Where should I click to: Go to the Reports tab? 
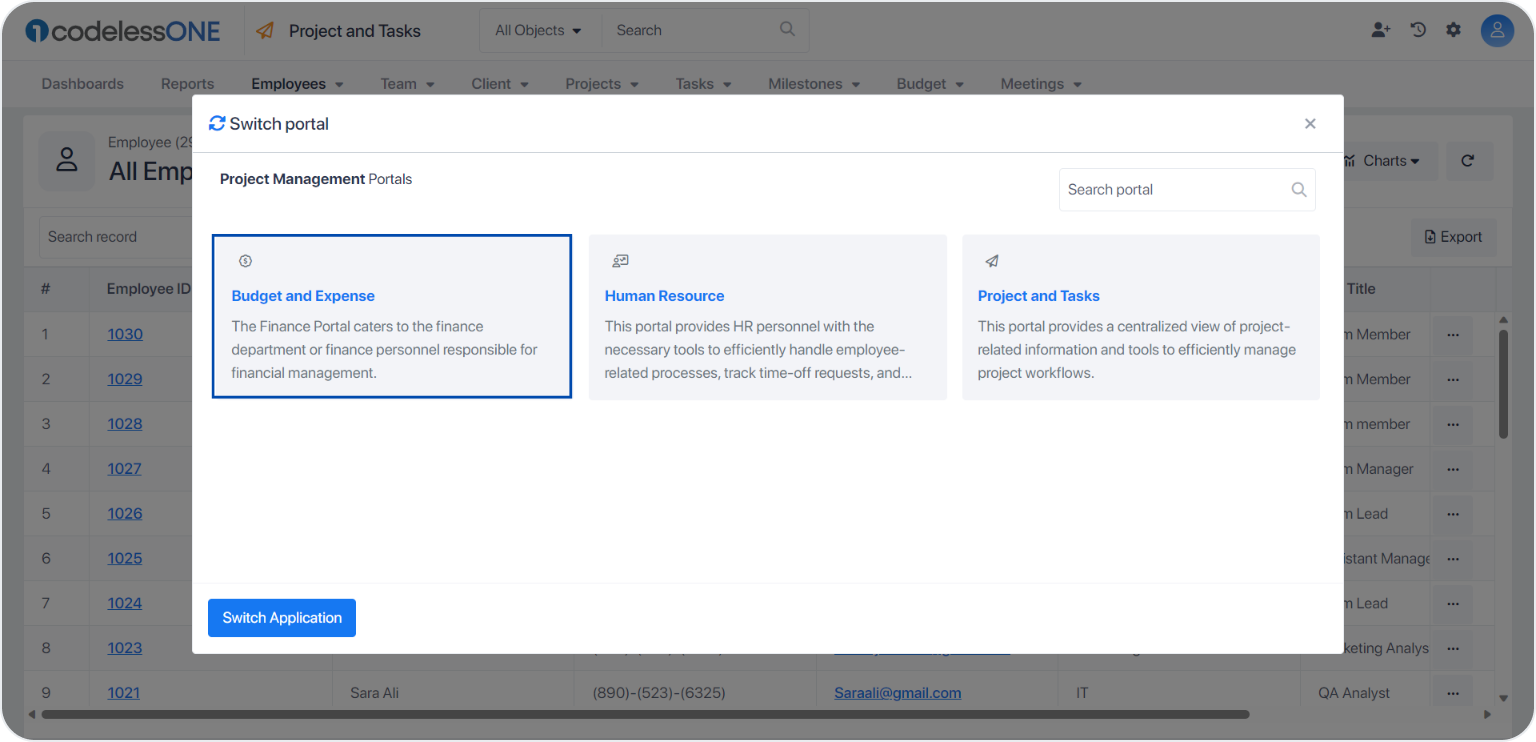tap(188, 84)
